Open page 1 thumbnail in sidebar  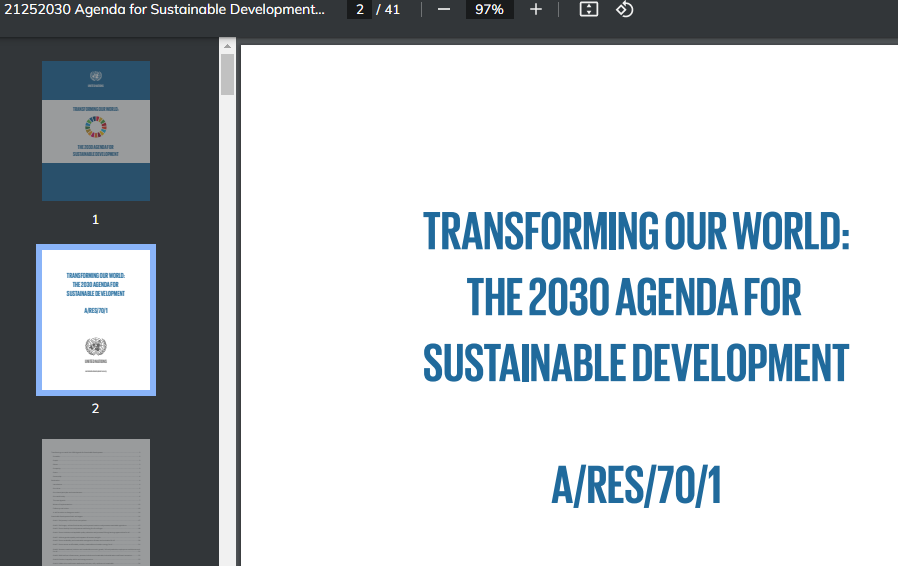(x=96, y=131)
